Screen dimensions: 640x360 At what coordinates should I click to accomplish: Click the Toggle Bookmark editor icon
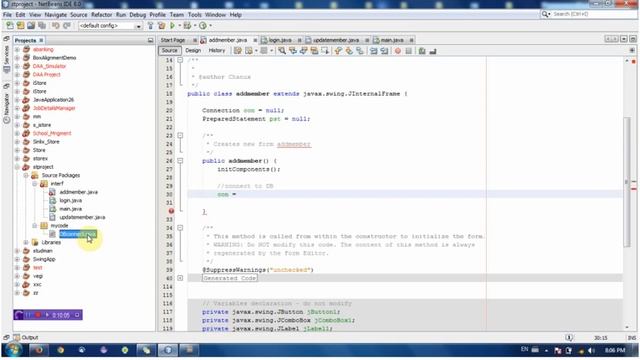tap(360, 51)
